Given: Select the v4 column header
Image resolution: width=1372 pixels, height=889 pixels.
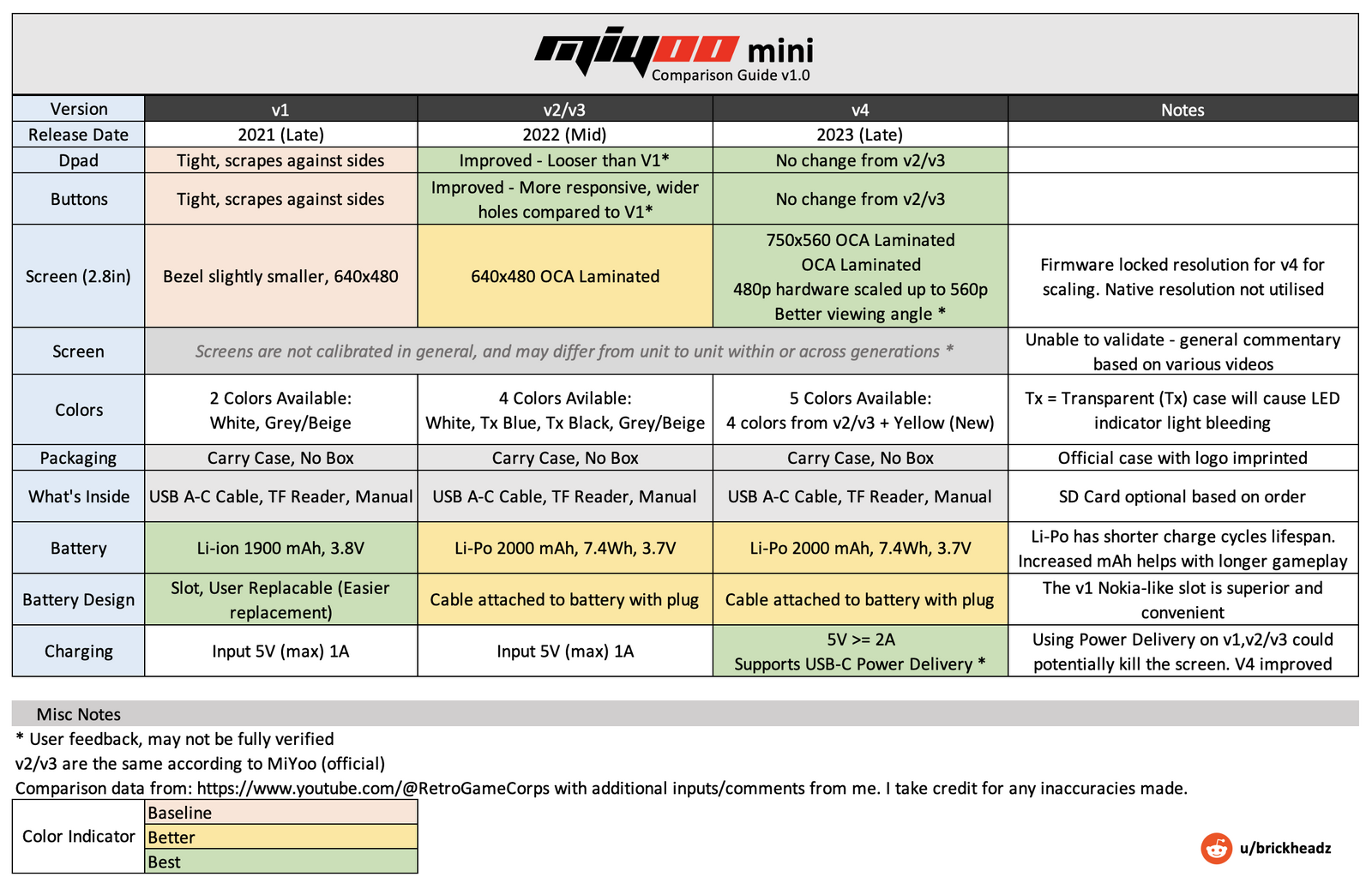Looking at the screenshot, I should [860, 109].
